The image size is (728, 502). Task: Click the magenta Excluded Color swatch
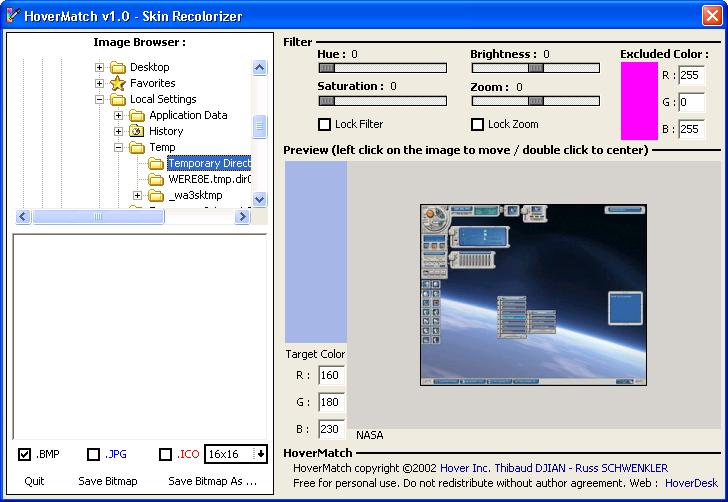pos(639,101)
